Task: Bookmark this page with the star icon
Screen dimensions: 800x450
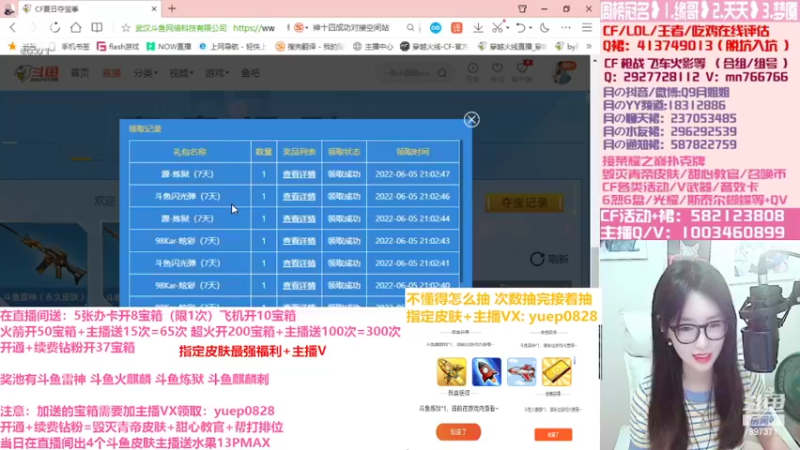Action: click(x=126, y=28)
